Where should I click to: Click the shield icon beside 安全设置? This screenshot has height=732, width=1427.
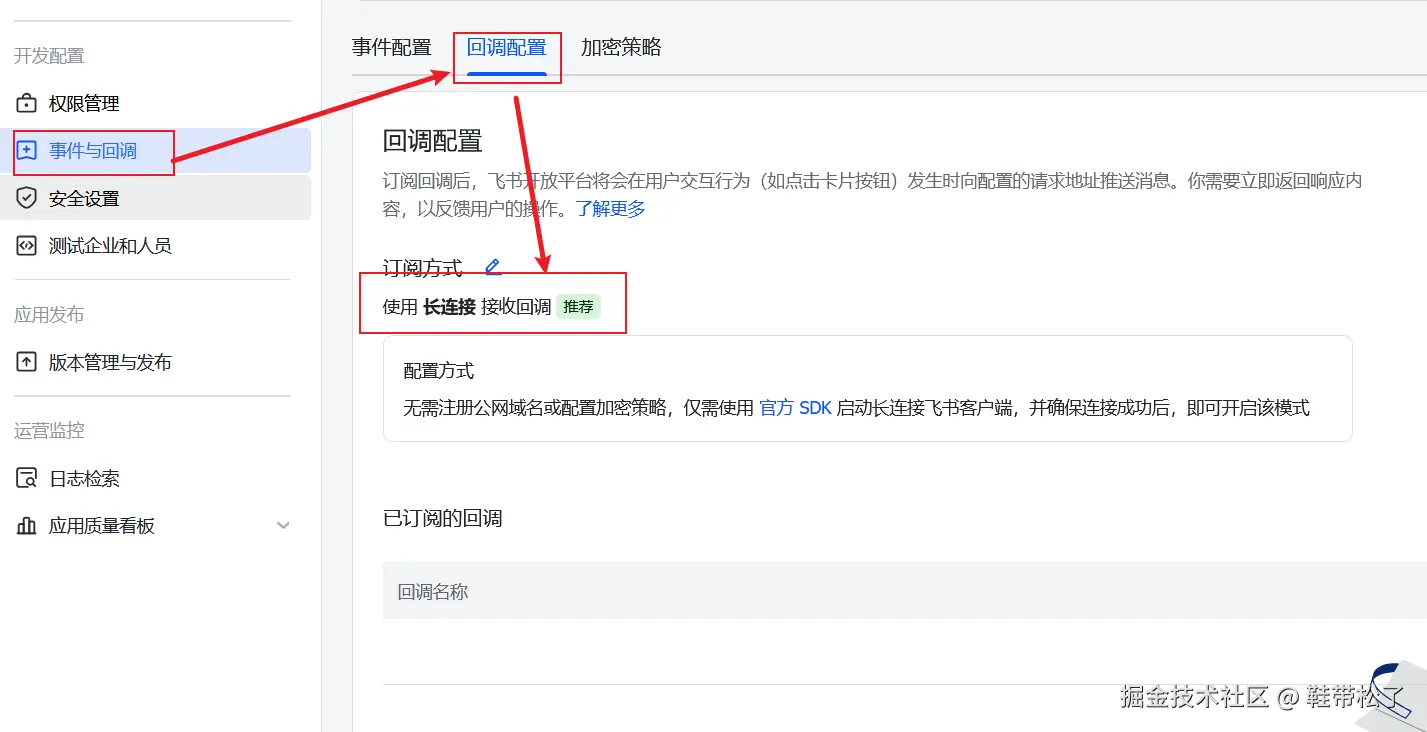26,198
